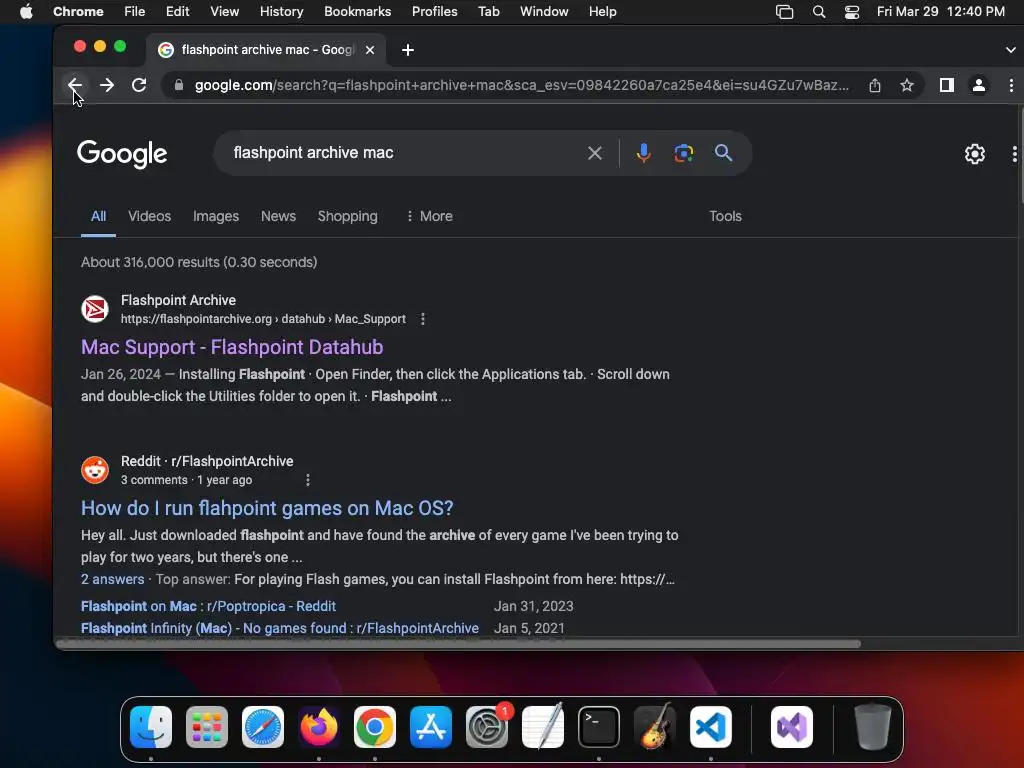Submit search with magnifying glass icon

pyautogui.click(x=723, y=153)
